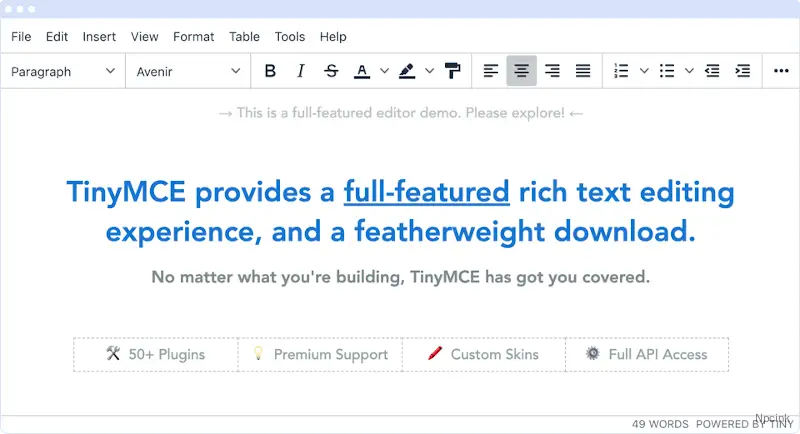This screenshot has height=434, width=800.
Task: Expand numbered list style options
Action: pos(644,71)
